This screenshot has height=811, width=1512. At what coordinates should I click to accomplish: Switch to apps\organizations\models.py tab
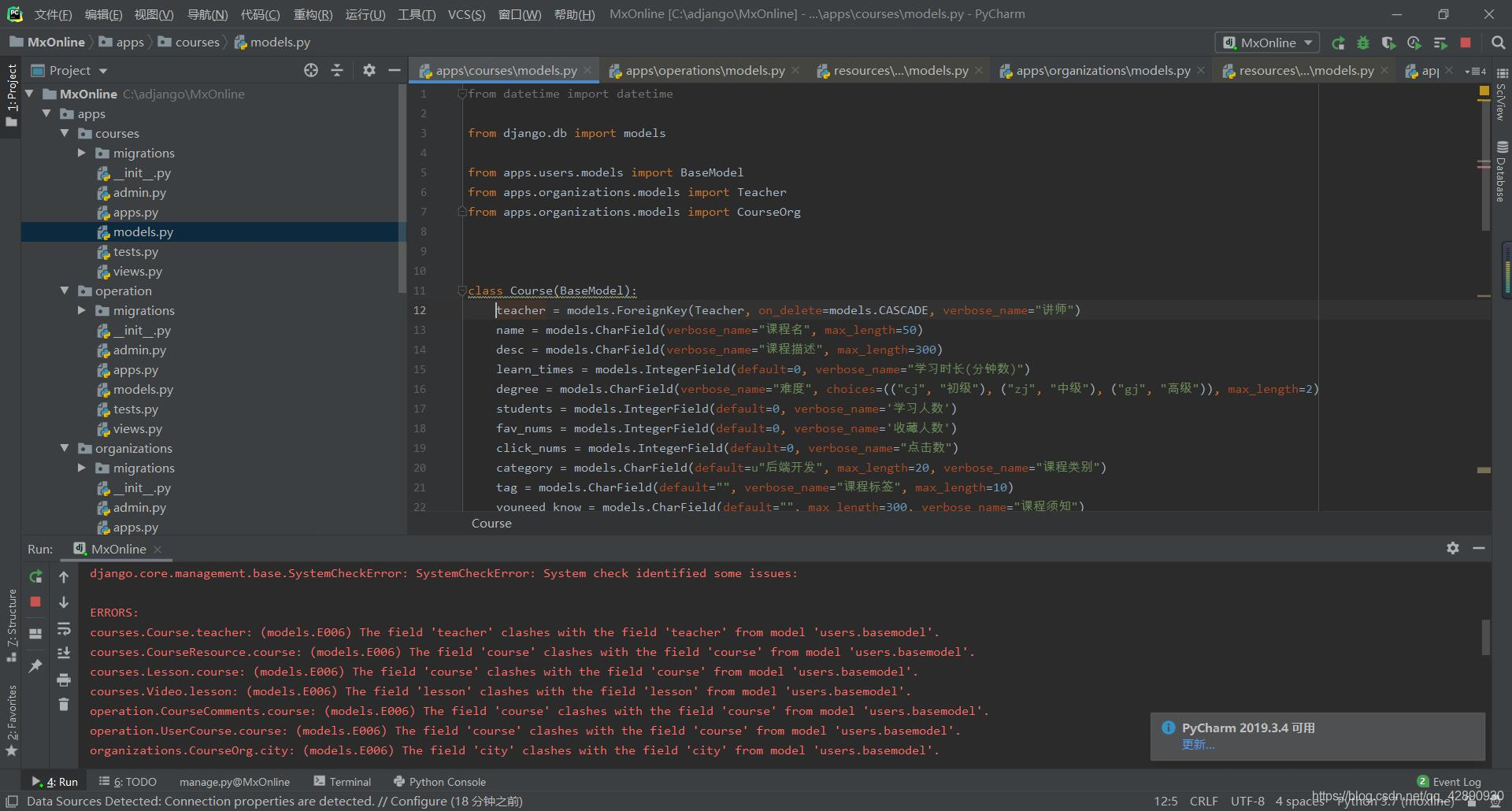[1102, 71]
